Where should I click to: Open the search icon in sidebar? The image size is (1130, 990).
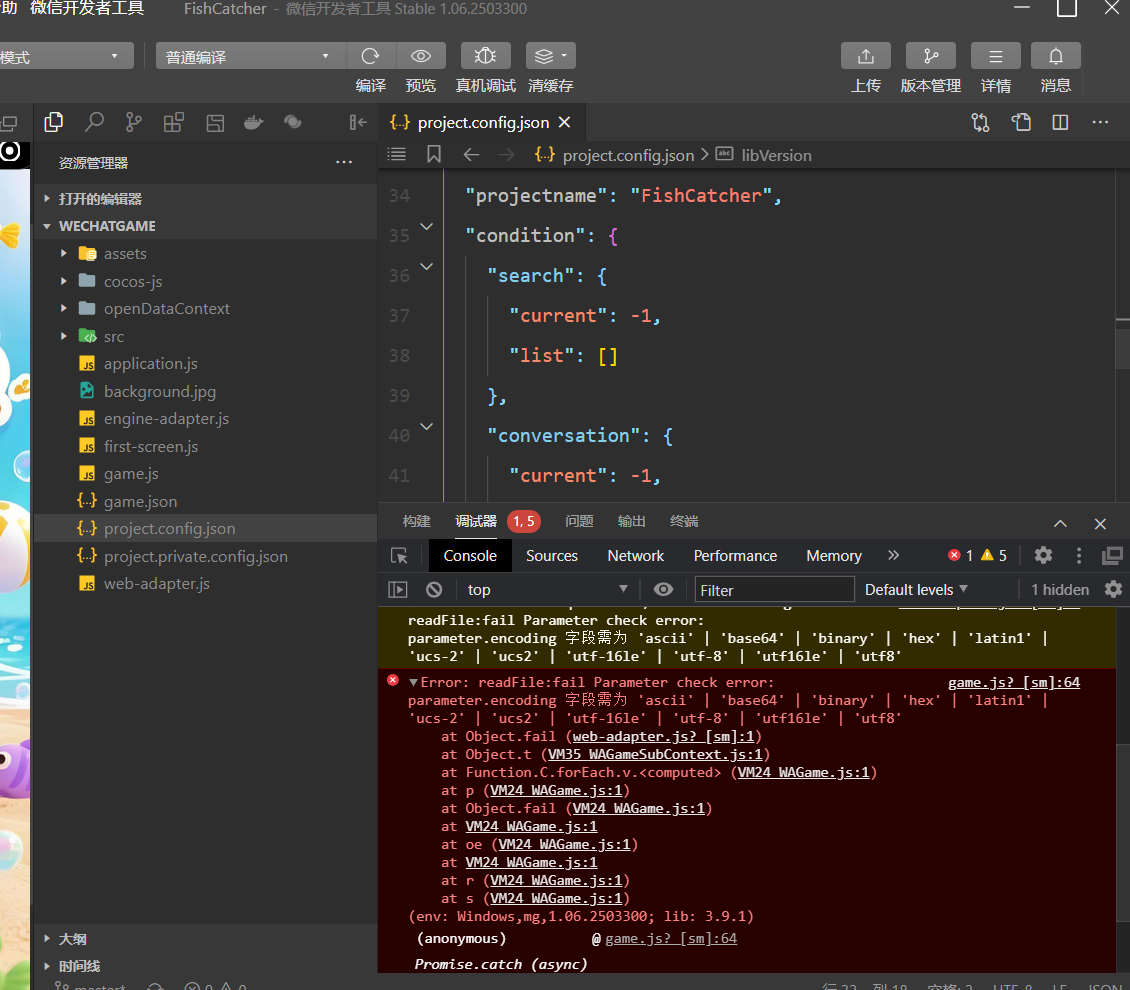94,122
